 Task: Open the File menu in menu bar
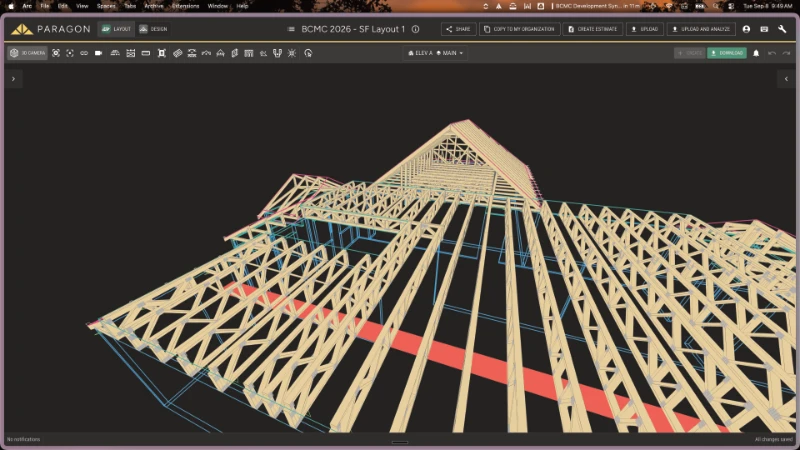point(45,6)
